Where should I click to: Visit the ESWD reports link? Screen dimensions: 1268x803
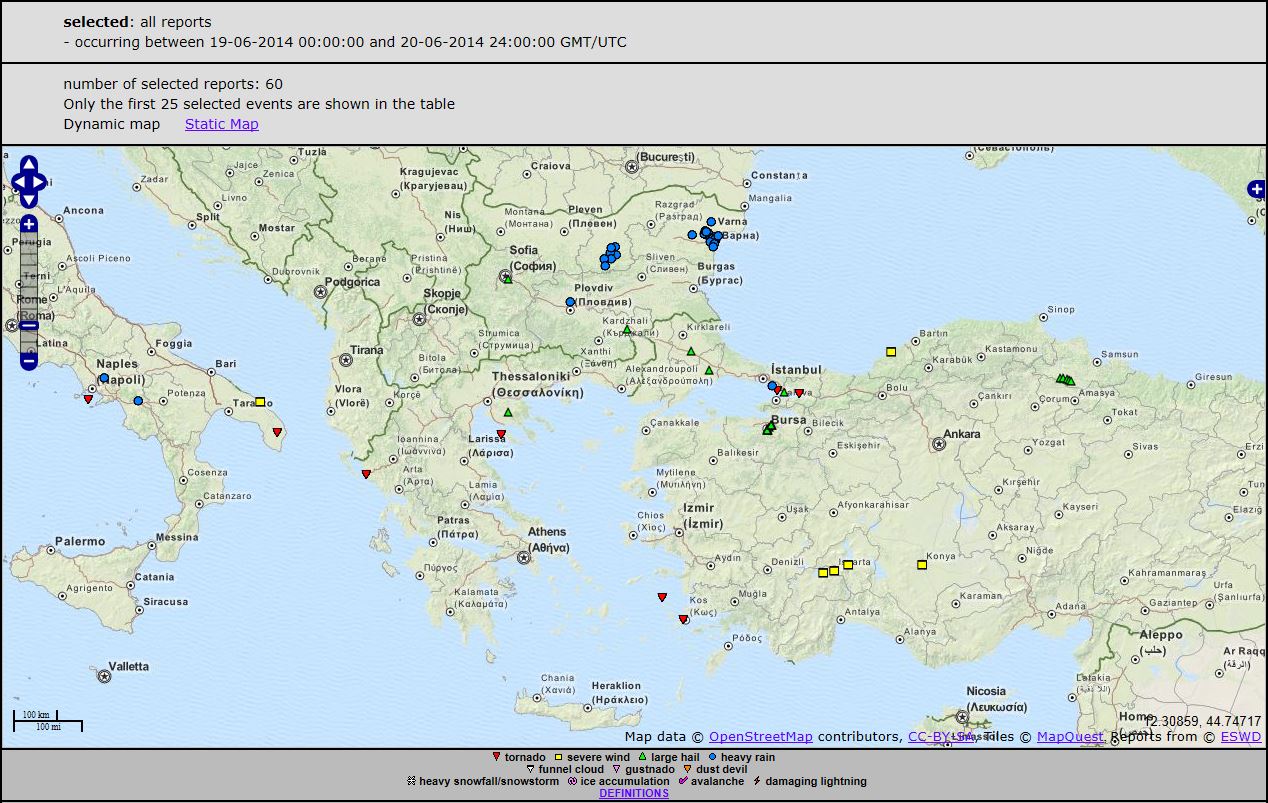(x=1240, y=737)
